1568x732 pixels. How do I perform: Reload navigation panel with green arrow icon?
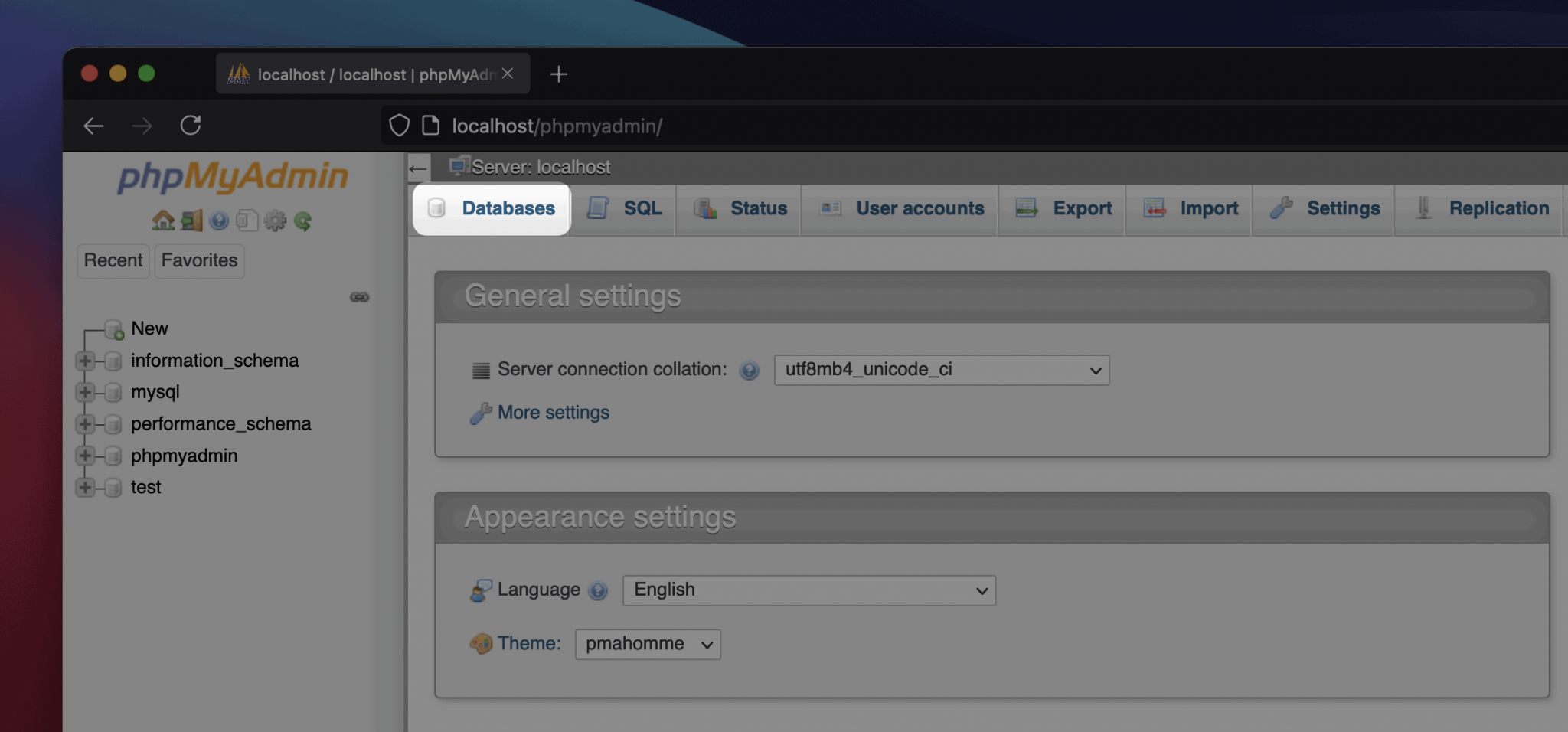[303, 221]
